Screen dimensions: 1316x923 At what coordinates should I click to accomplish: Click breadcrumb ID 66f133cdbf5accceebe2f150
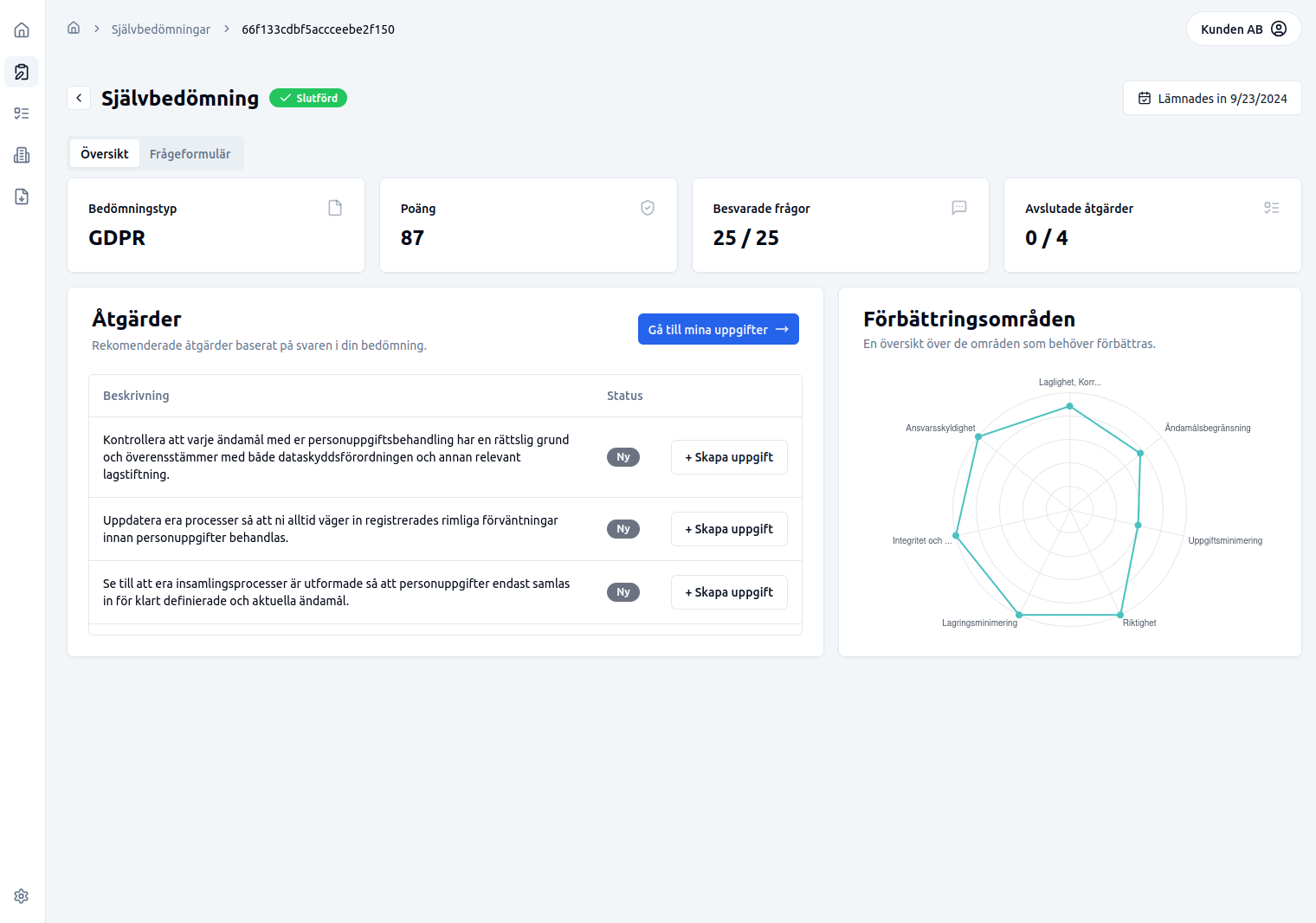[x=318, y=29]
